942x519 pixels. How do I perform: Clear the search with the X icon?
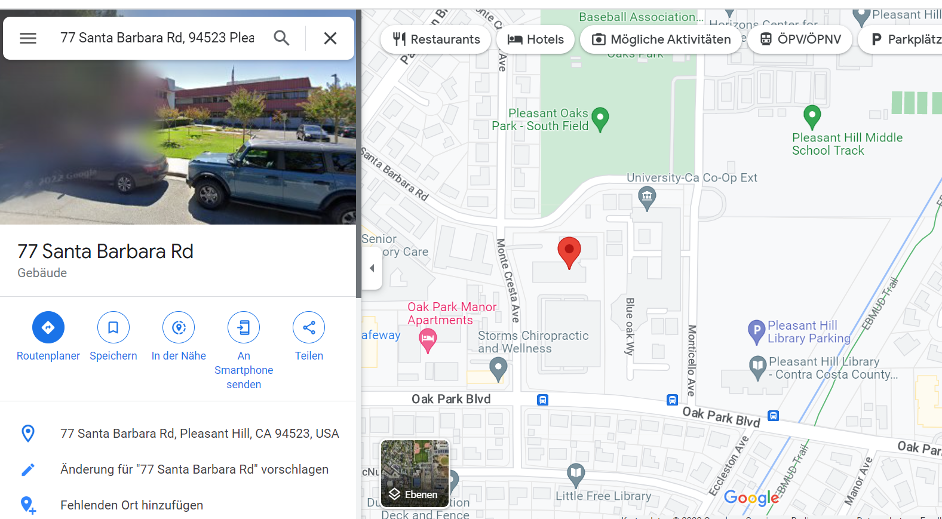pos(330,38)
